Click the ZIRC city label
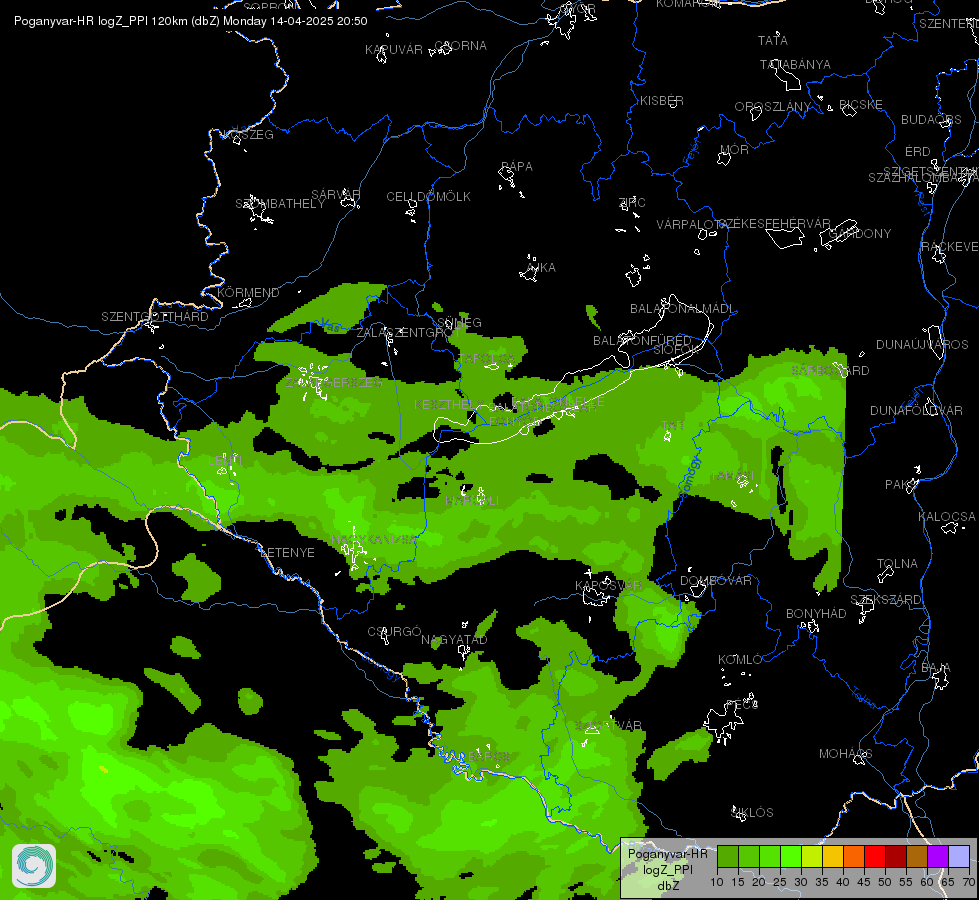979x900 pixels. [632, 202]
